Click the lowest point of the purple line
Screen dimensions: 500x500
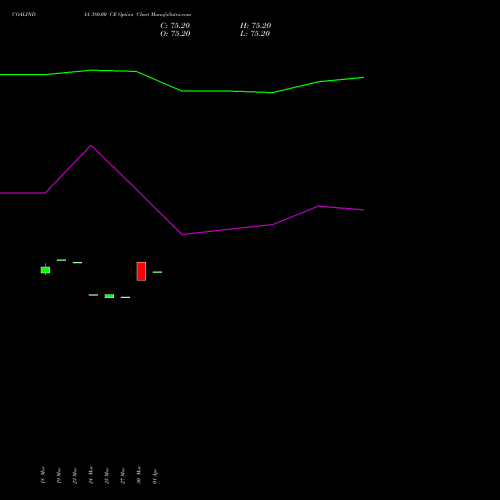coord(182,235)
